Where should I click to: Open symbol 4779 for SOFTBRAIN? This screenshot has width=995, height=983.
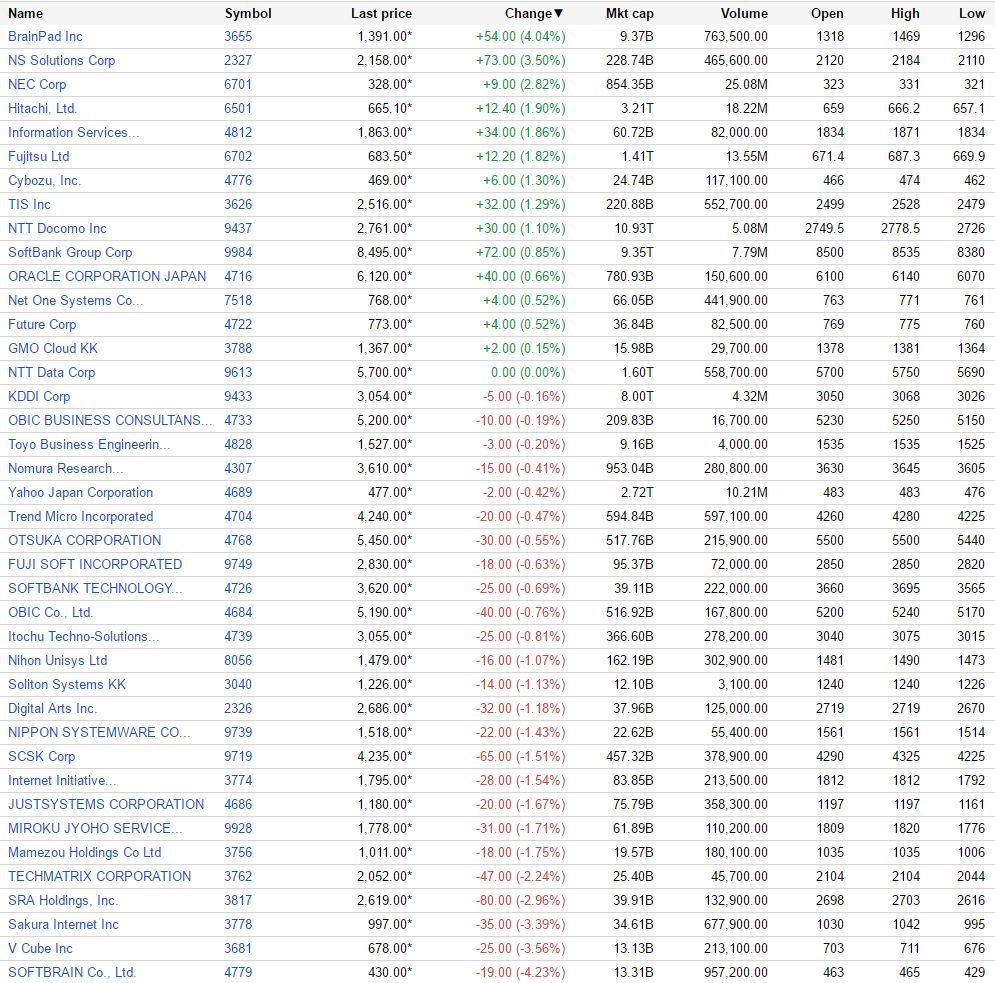238,972
